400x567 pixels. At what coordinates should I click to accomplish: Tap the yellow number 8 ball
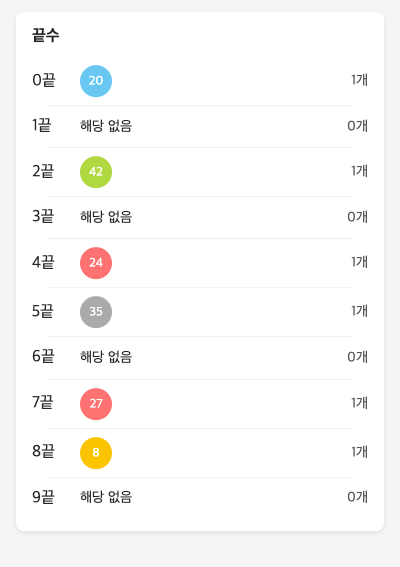pos(96,453)
